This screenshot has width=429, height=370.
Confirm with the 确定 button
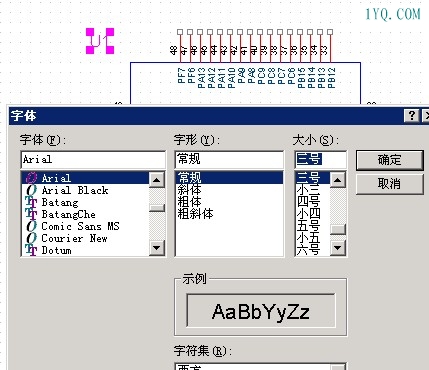click(389, 160)
